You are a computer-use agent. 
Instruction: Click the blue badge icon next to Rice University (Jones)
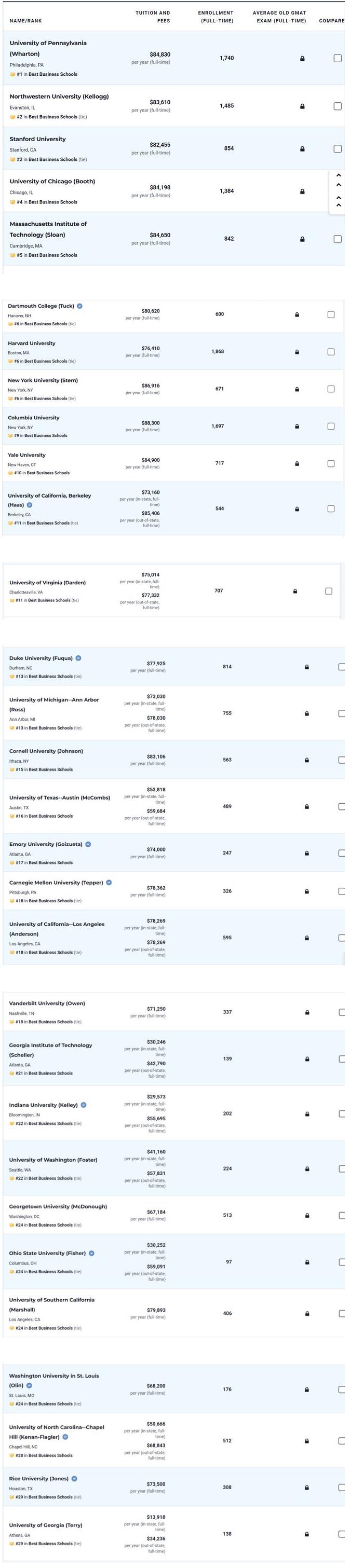[74, 1479]
